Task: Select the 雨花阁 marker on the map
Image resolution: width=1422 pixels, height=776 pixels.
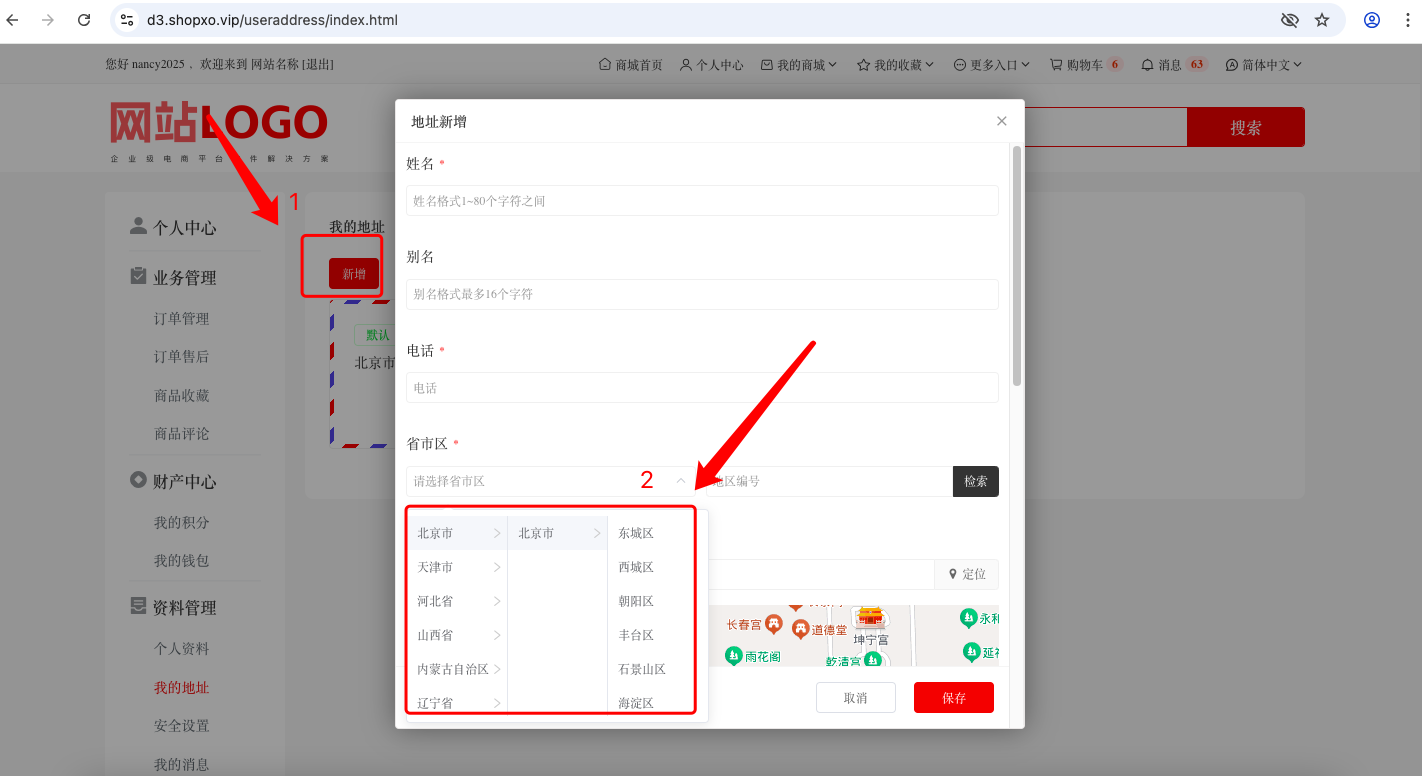Action: coord(733,656)
